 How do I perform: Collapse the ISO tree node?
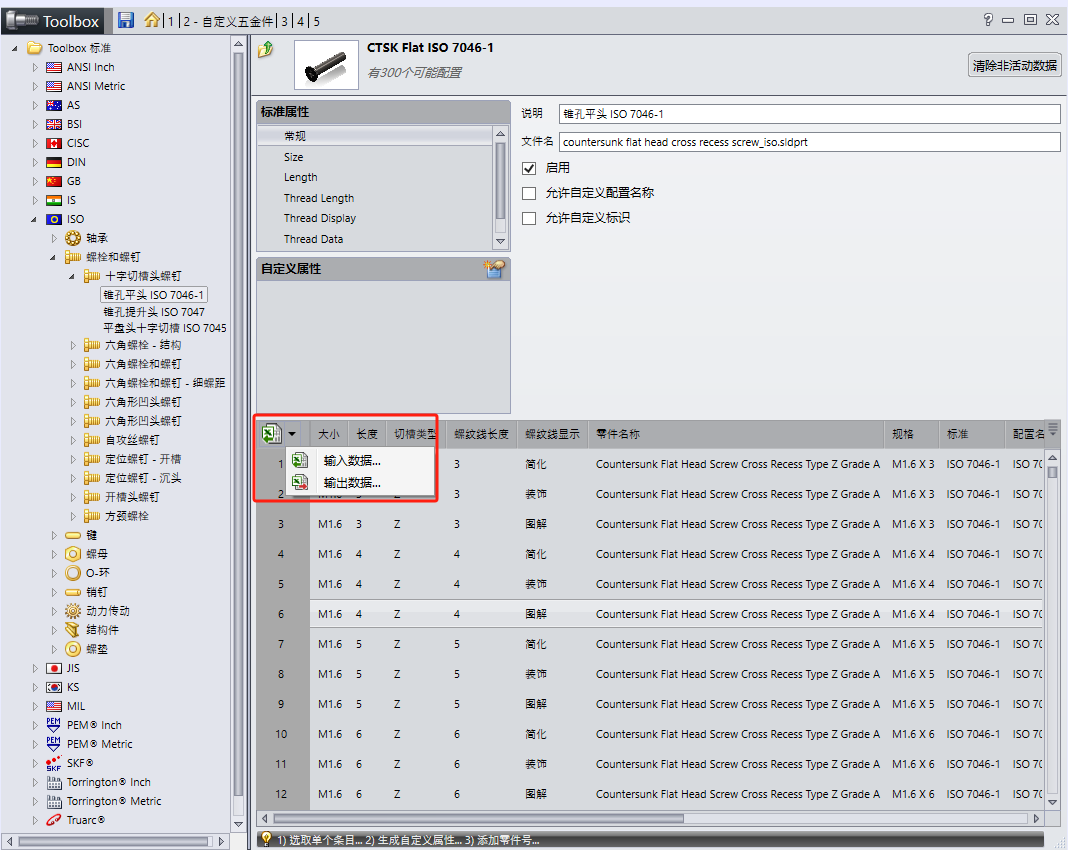pyautogui.click(x=33, y=218)
